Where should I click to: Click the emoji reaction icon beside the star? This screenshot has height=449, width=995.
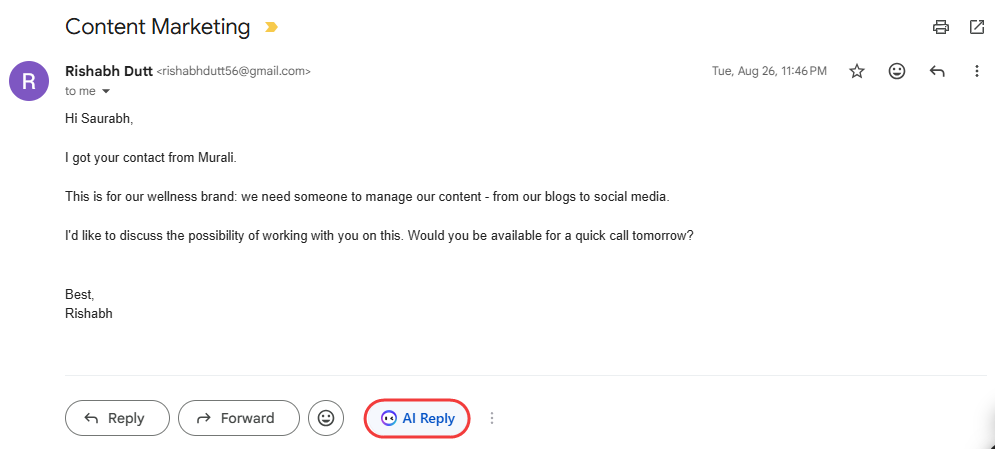pyautogui.click(x=897, y=71)
